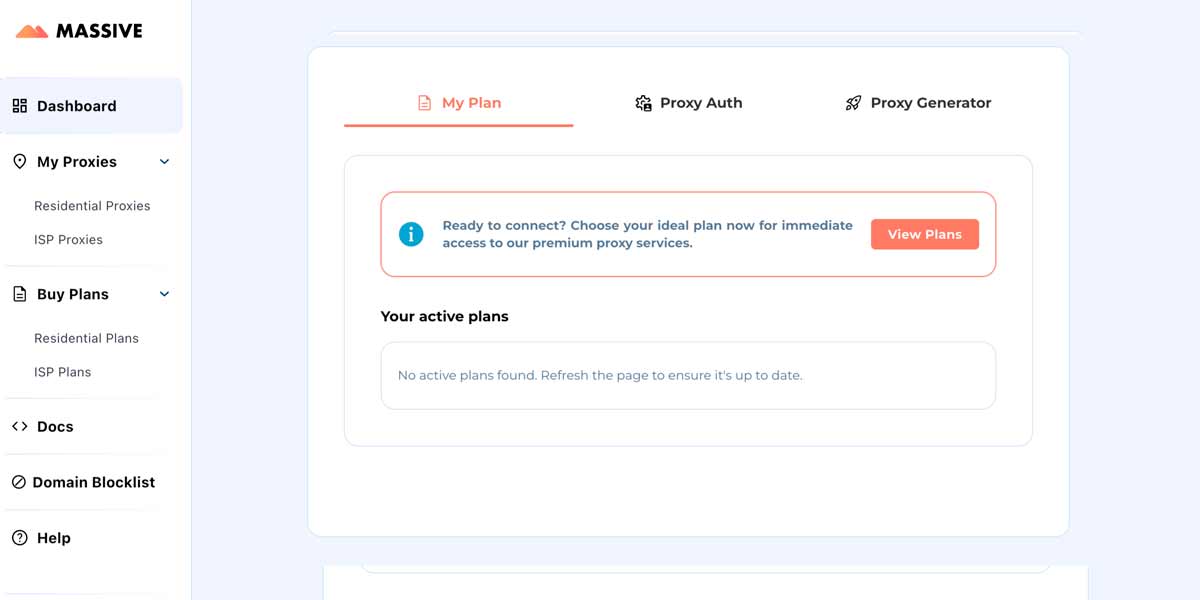1200x600 pixels.
Task: Click the Domain Blocklist ban icon
Action: coord(19,482)
